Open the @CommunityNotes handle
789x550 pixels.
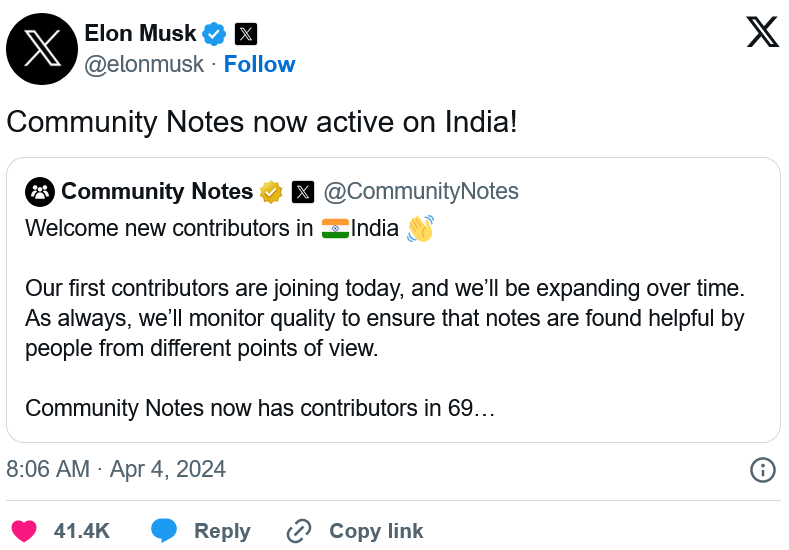pyautogui.click(x=421, y=192)
